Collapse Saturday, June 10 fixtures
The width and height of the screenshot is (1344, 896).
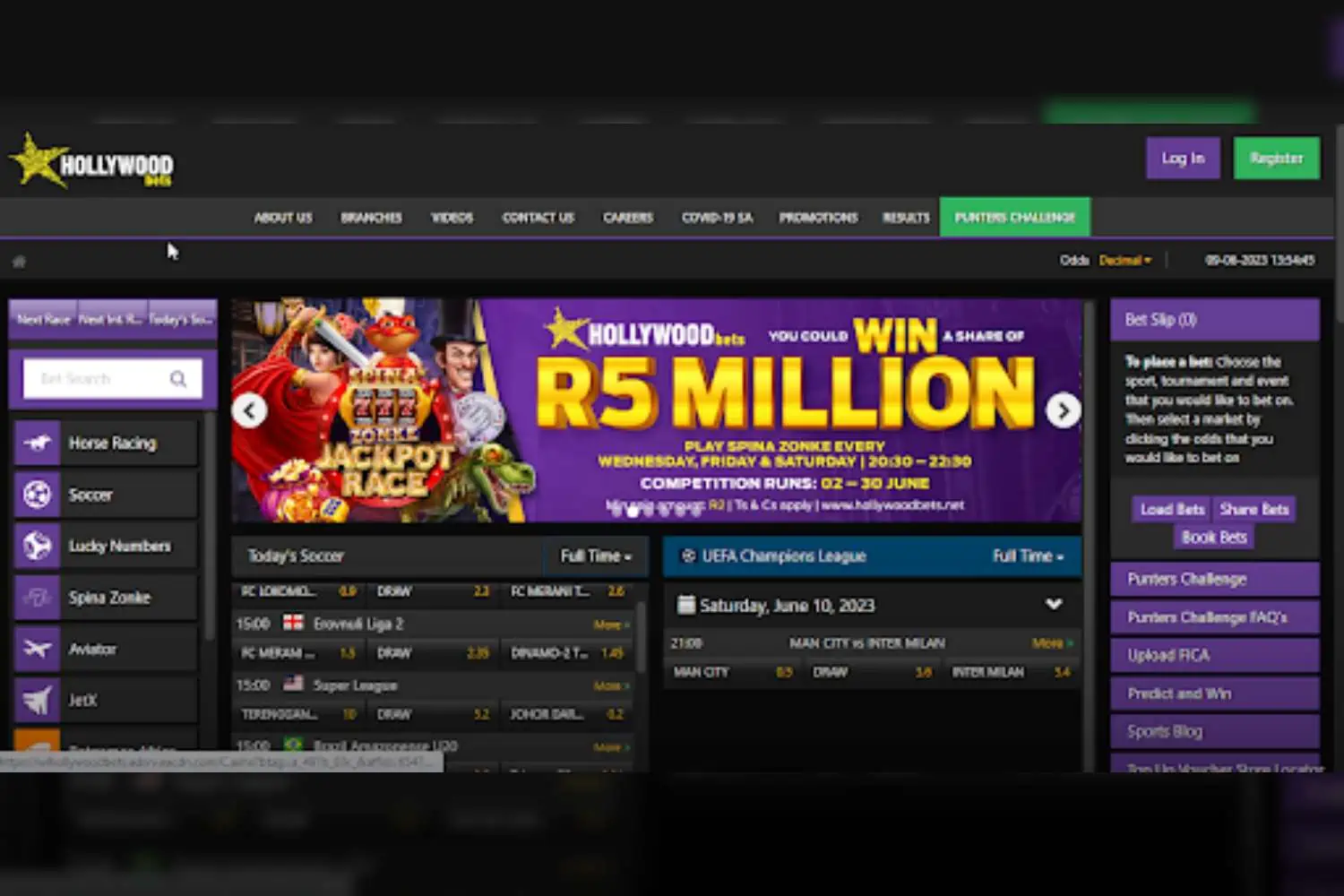[x=1054, y=605]
